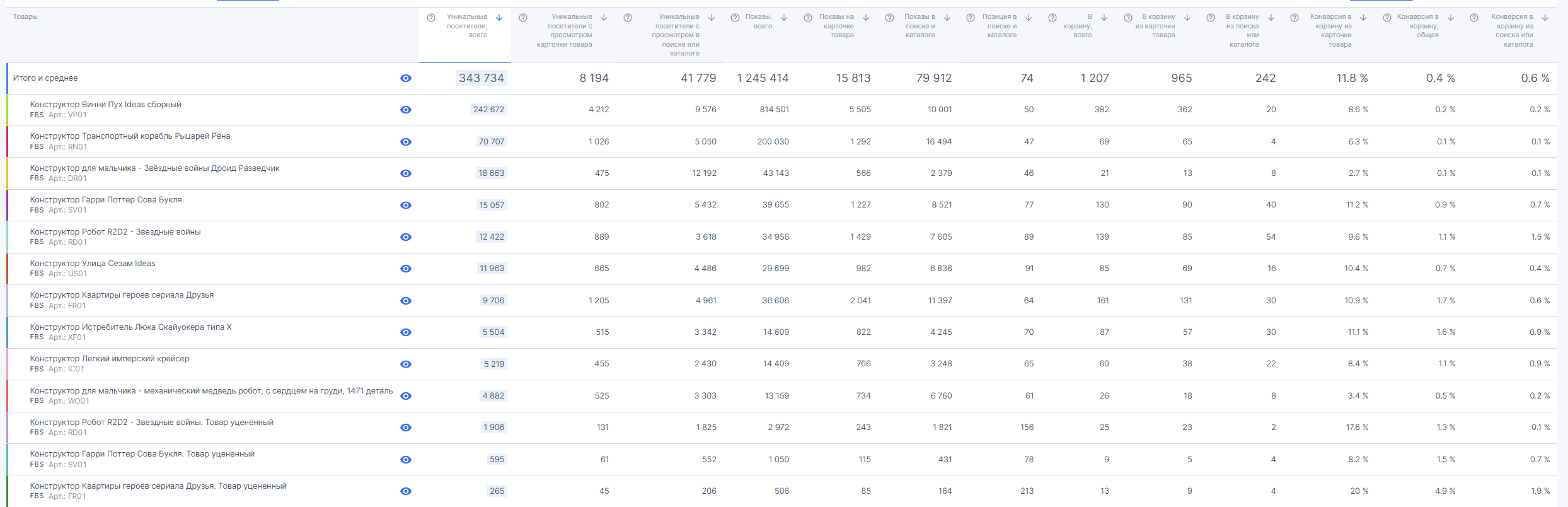Select Товары column header
Viewport: 1568px width, 507px height.
pos(25,16)
